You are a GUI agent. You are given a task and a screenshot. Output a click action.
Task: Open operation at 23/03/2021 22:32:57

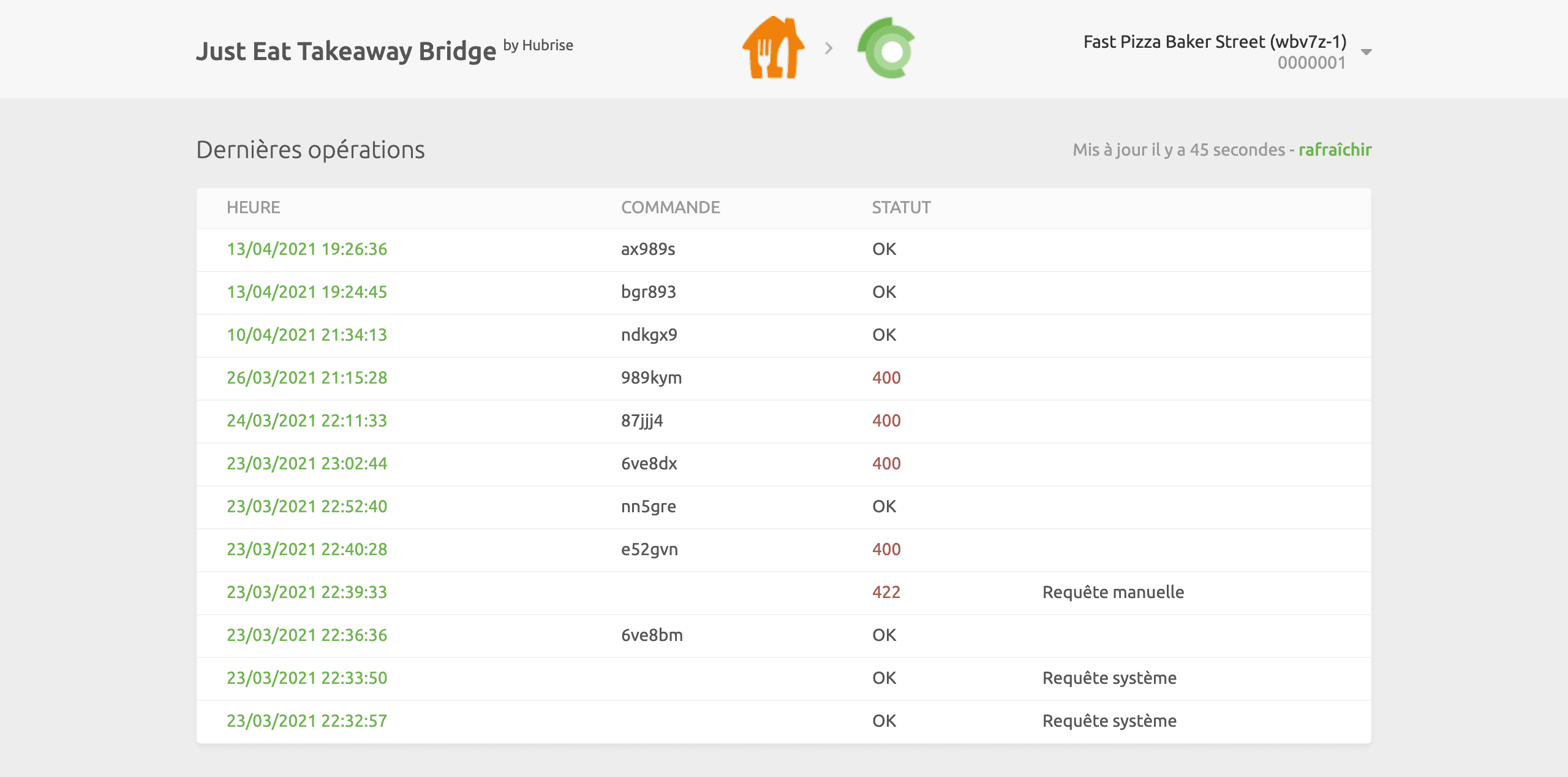307,721
